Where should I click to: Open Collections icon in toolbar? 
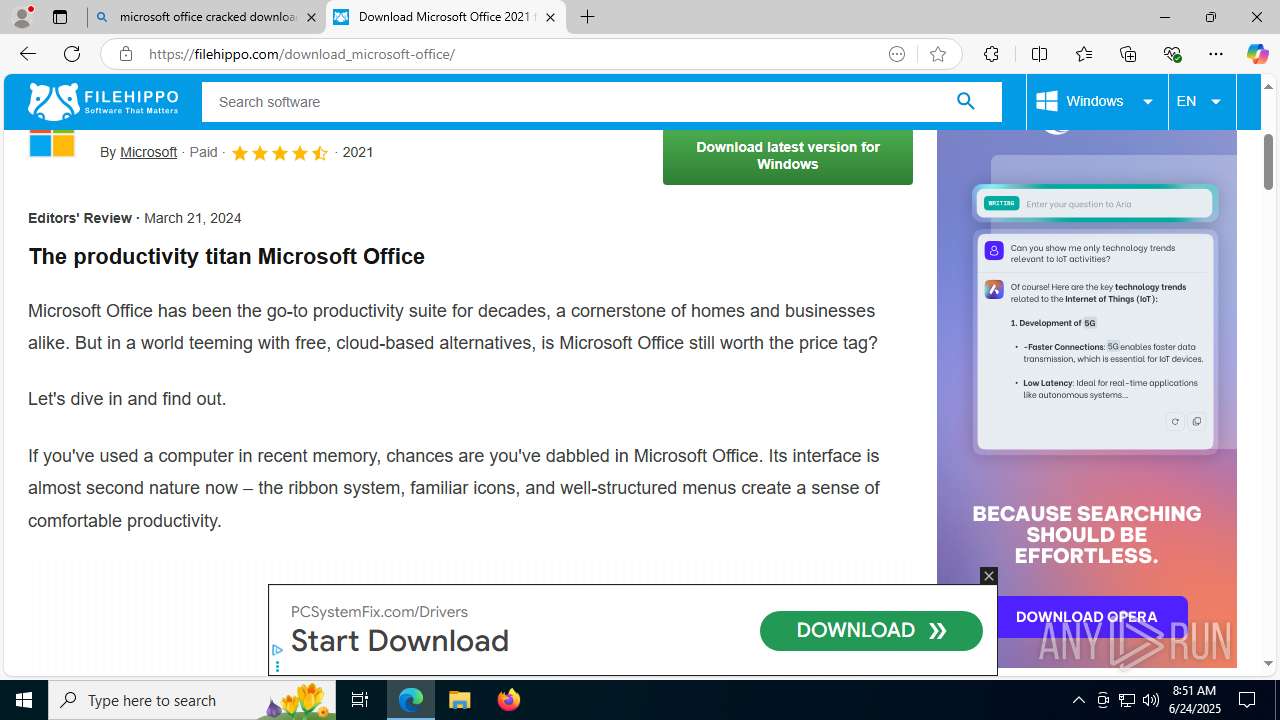[1128, 54]
